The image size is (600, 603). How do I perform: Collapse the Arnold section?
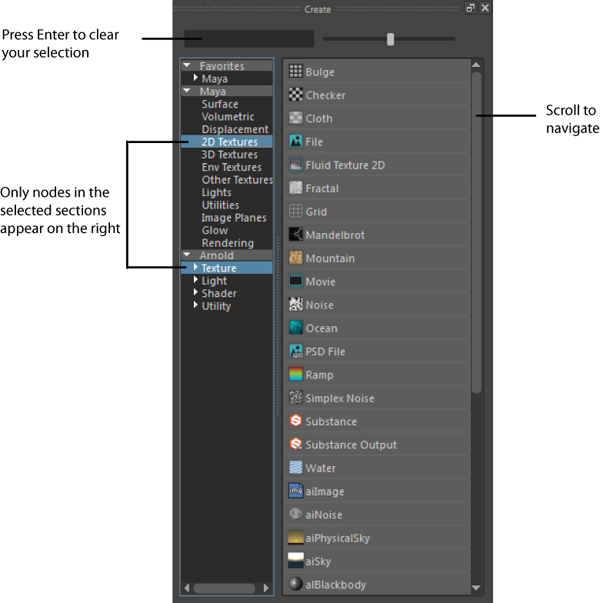click(x=187, y=255)
